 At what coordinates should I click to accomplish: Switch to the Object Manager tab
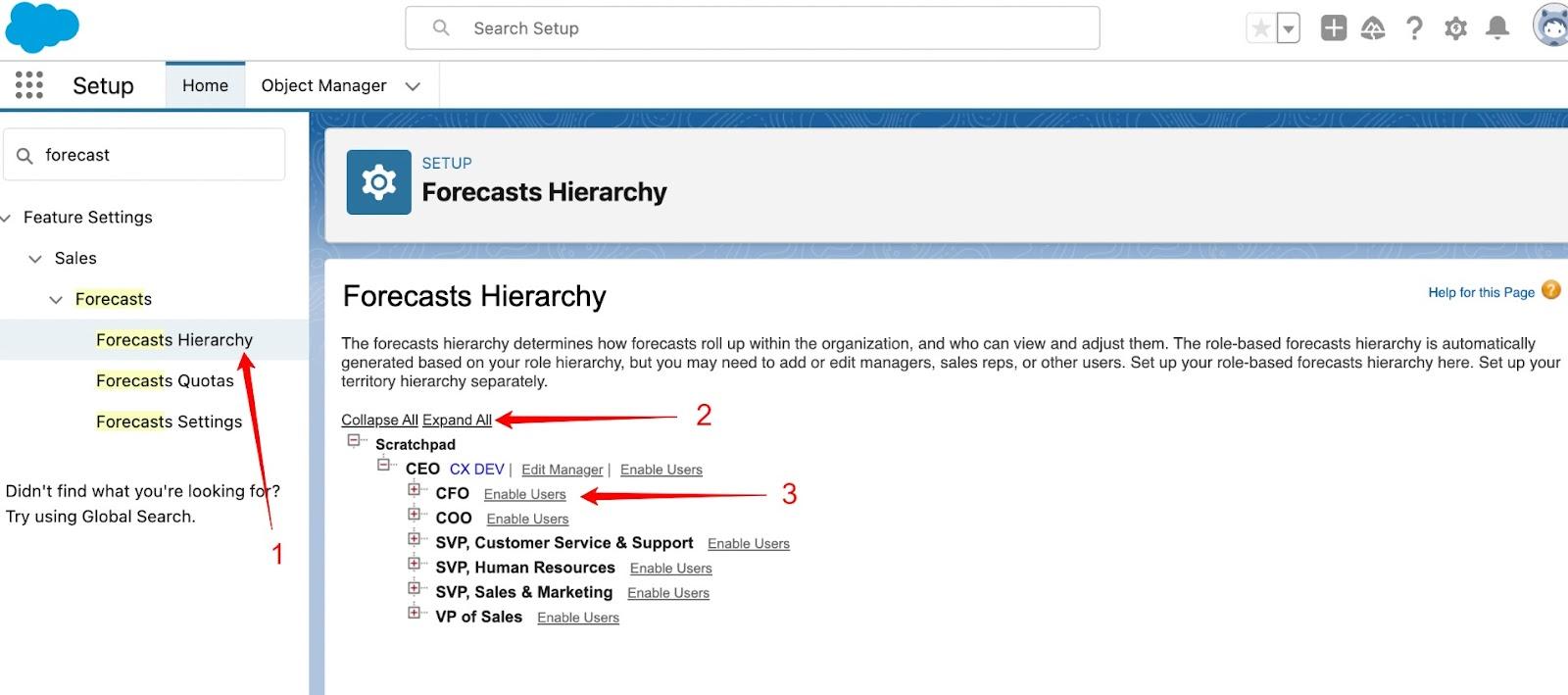pos(323,85)
